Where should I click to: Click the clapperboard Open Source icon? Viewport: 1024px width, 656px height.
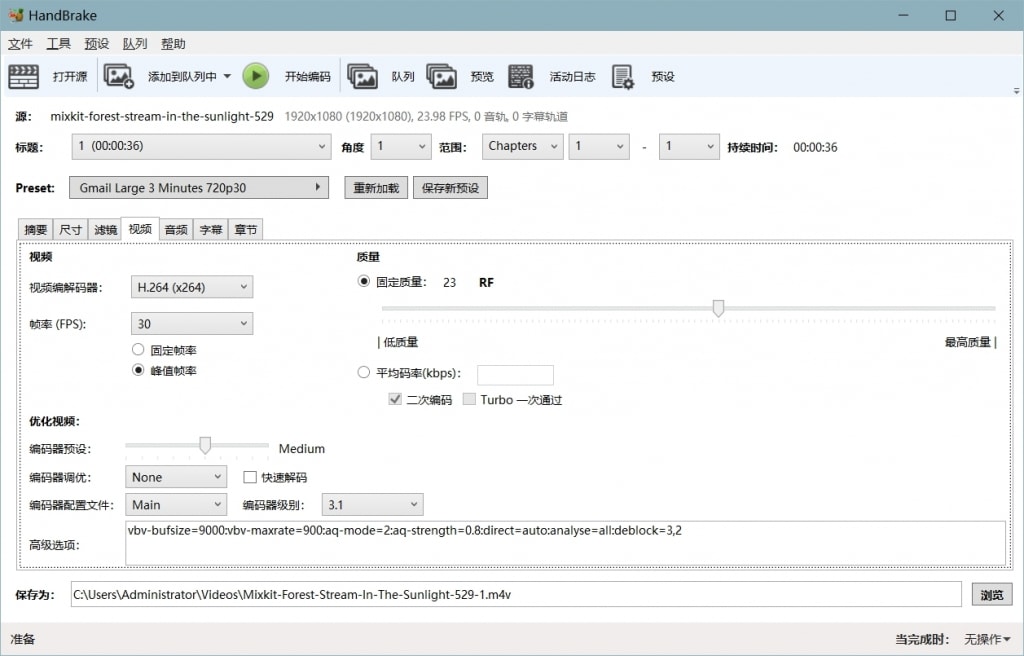(x=24, y=76)
